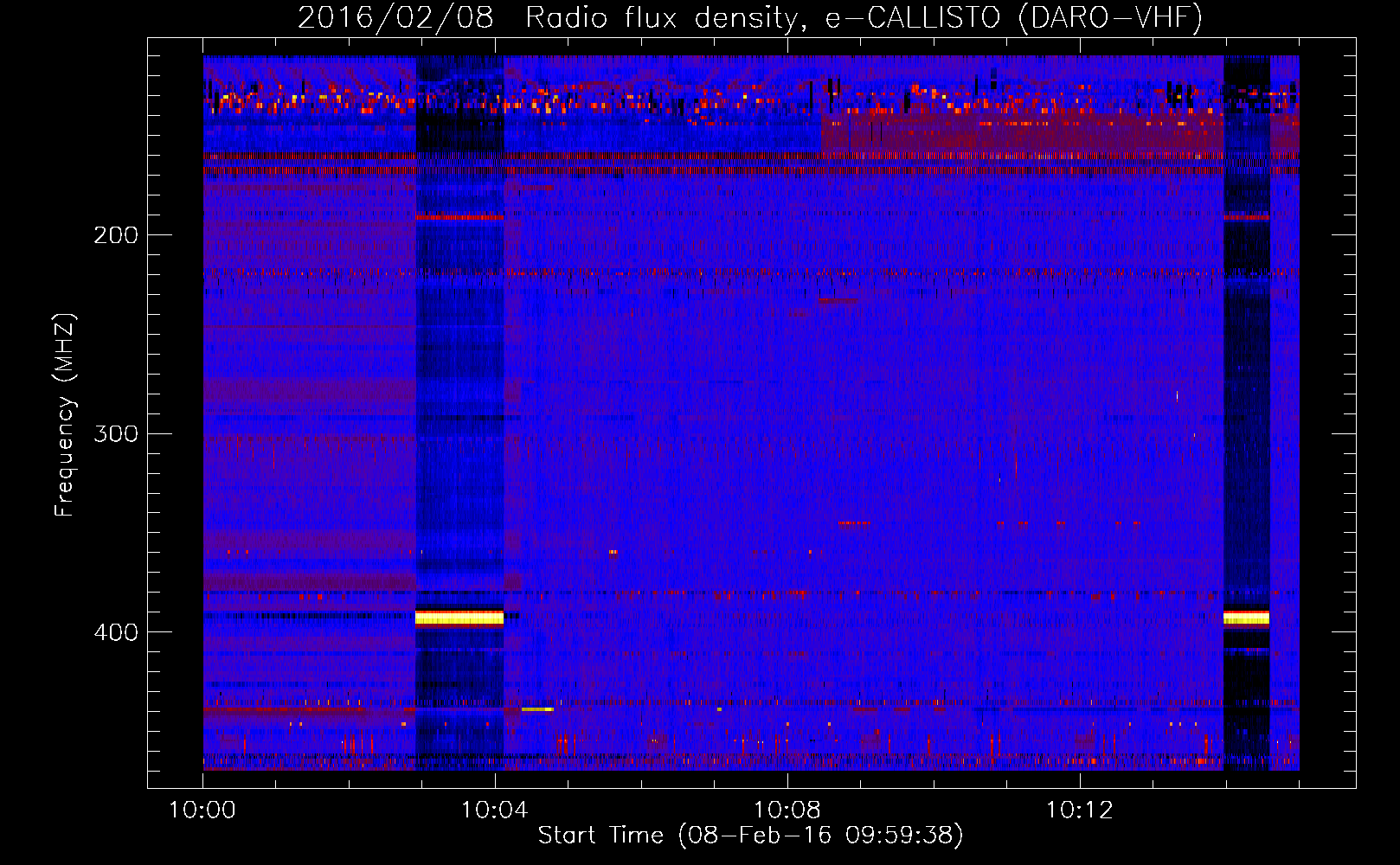Screen dimensions: 1400x865
Task: Click the bright yellow-white burst band near 10:14
Action: click(x=1246, y=618)
